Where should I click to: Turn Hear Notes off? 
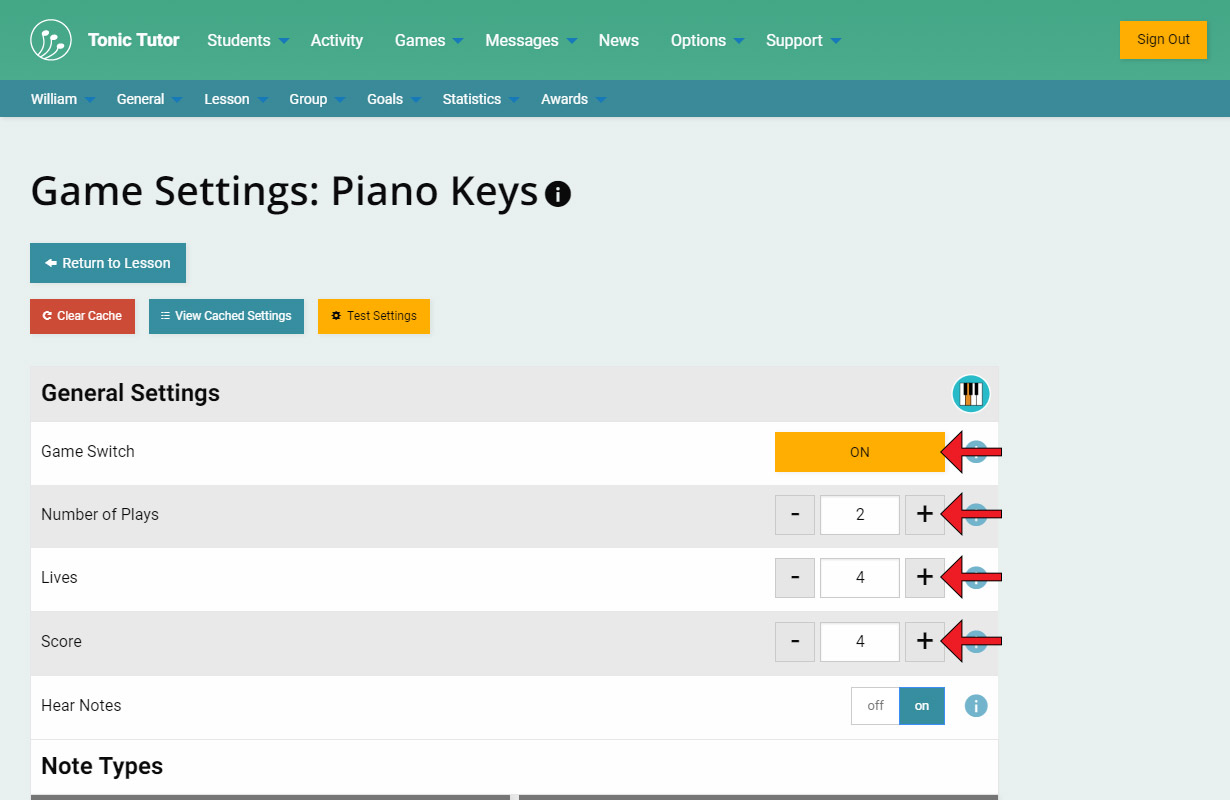pyautogui.click(x=875, y=706)
